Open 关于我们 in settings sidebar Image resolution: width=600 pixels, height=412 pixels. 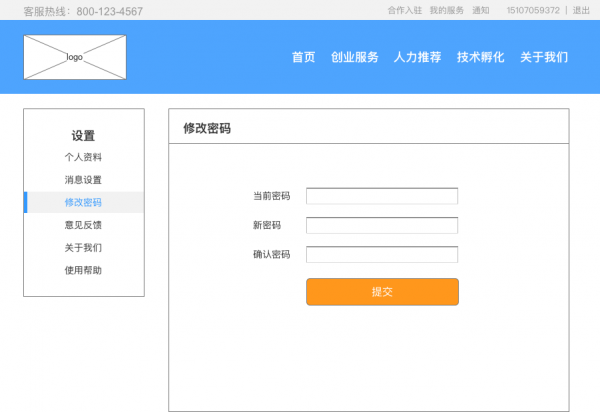click(x=83, y=248)
